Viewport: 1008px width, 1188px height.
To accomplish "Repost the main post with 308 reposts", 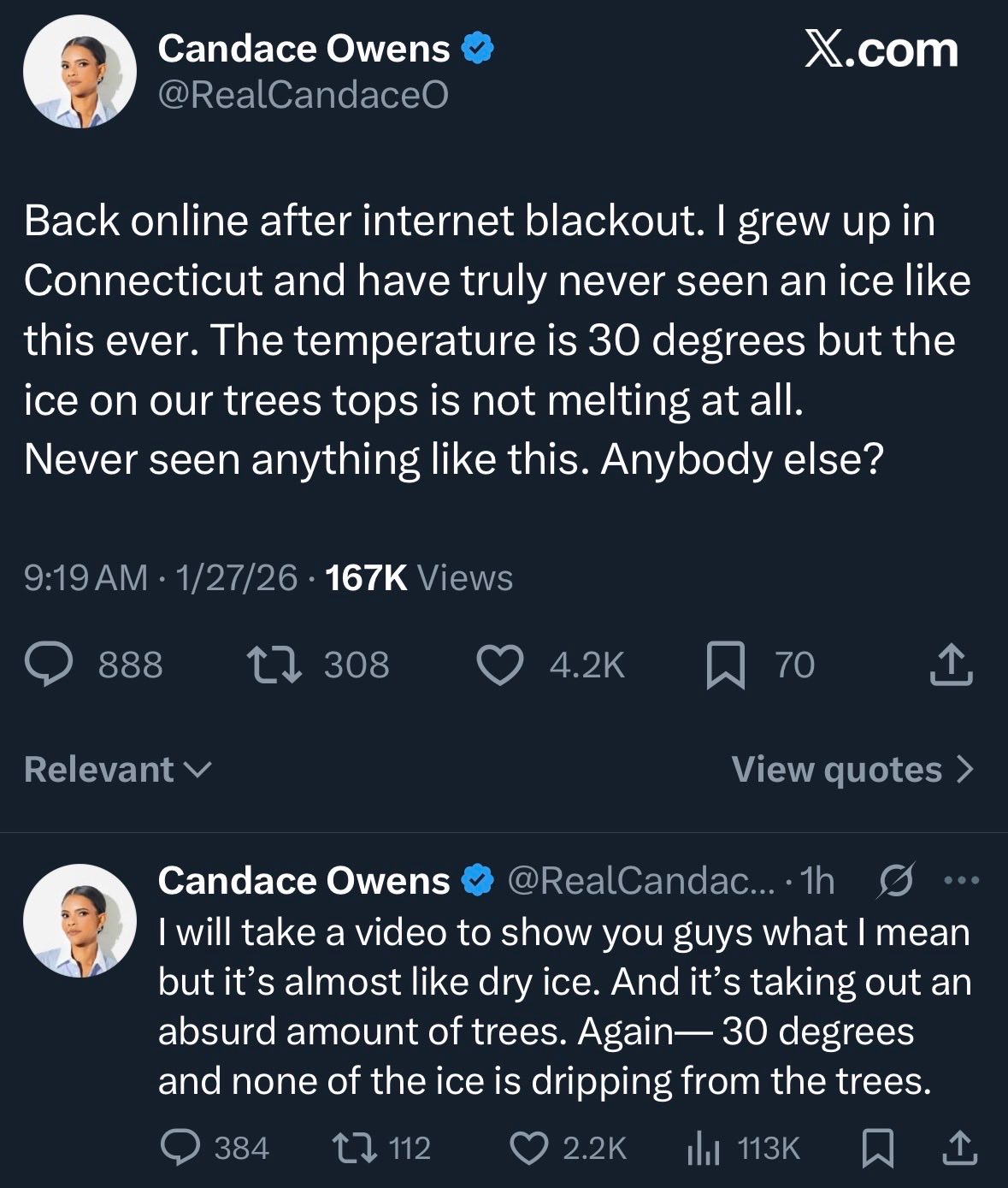I will click(x=274, y=665).
